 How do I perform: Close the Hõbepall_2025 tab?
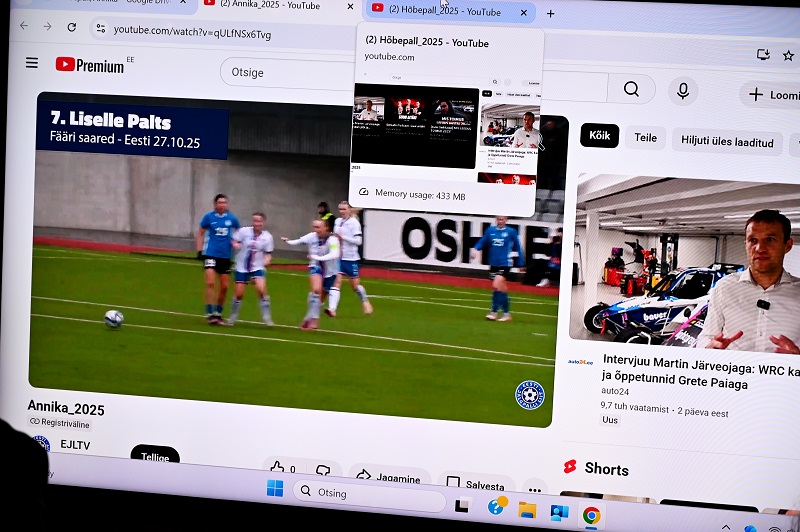pos(523,13)
